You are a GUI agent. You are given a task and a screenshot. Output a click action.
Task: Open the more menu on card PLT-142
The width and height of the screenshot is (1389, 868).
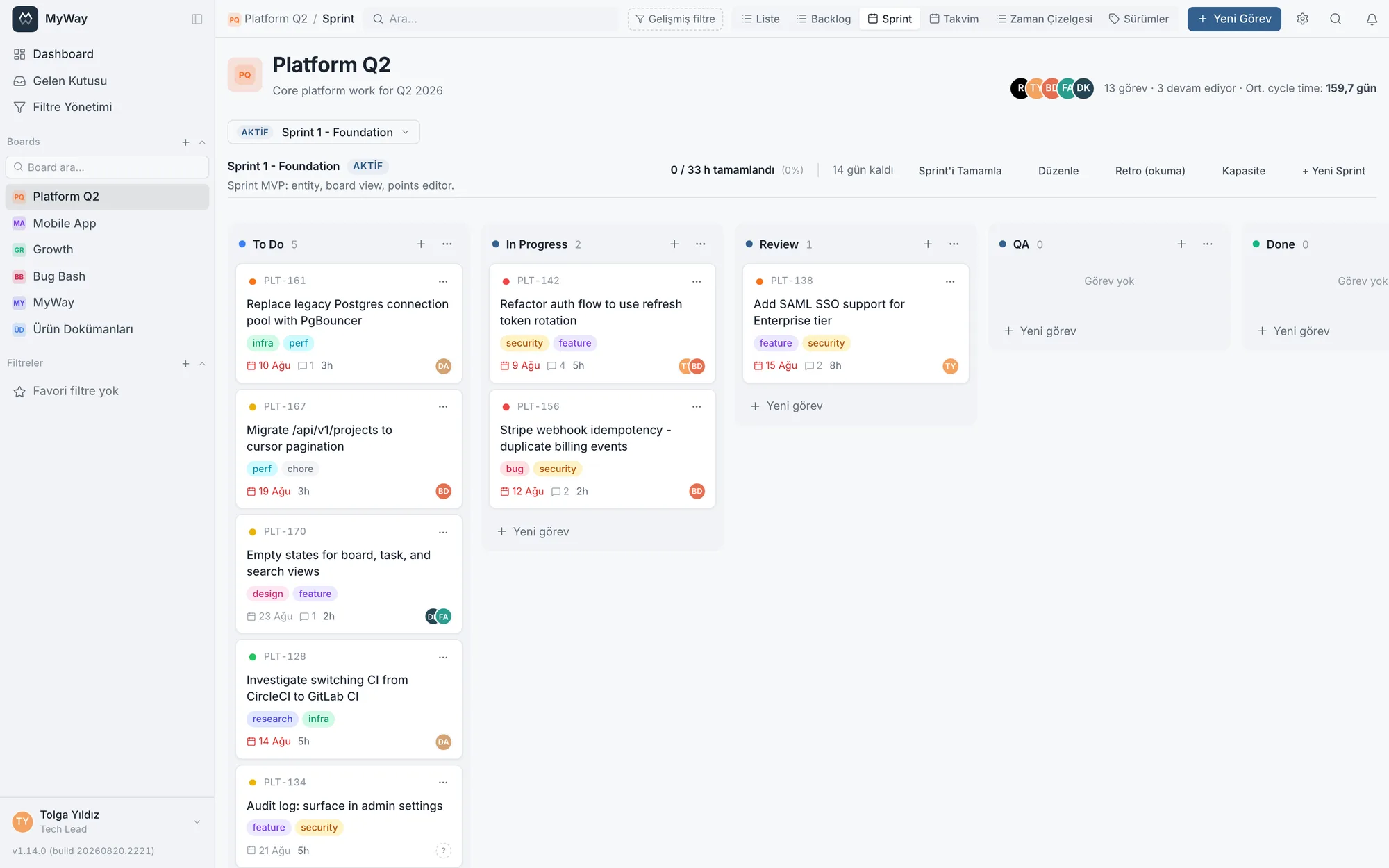click(x=697, y=281)
